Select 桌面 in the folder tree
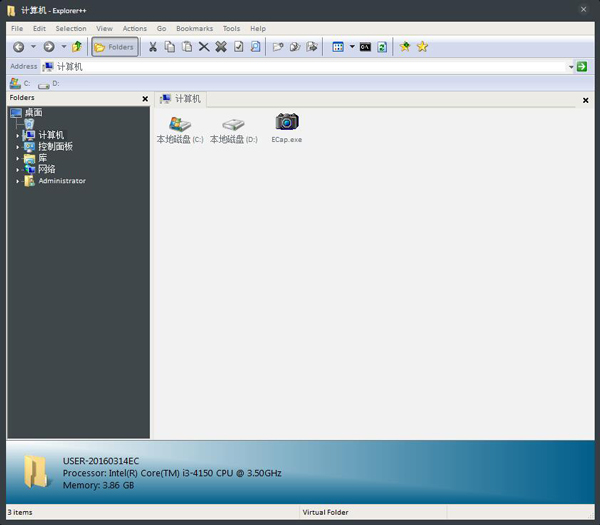 [x=33, y=112]
